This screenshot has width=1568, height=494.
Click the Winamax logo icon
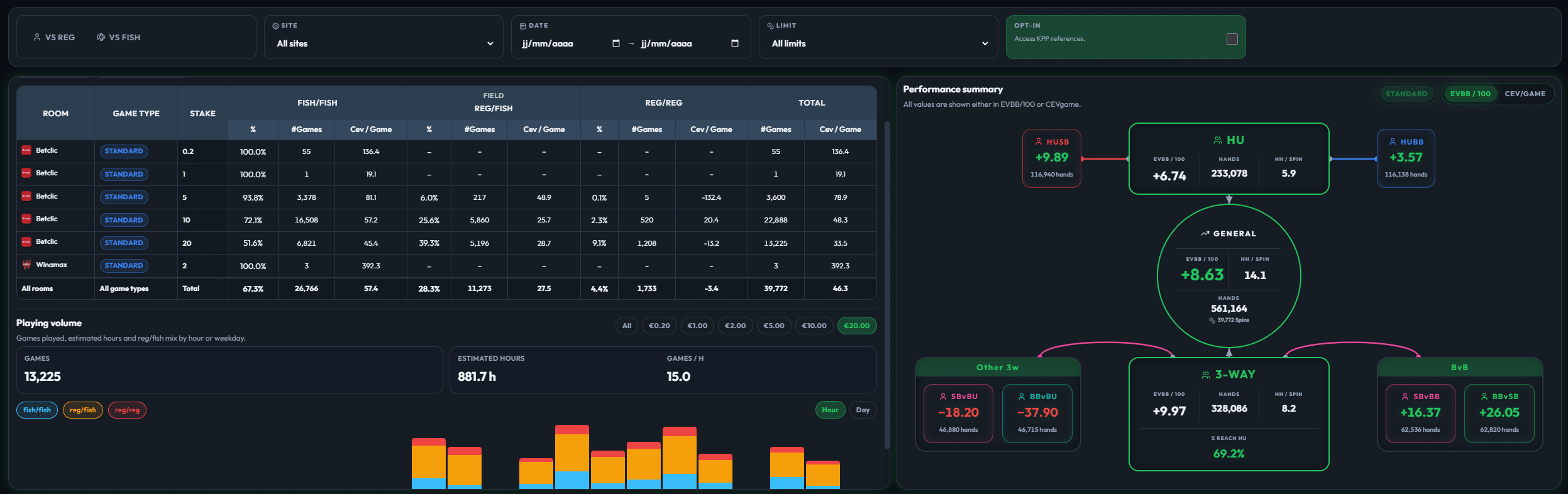click(26, 265)
